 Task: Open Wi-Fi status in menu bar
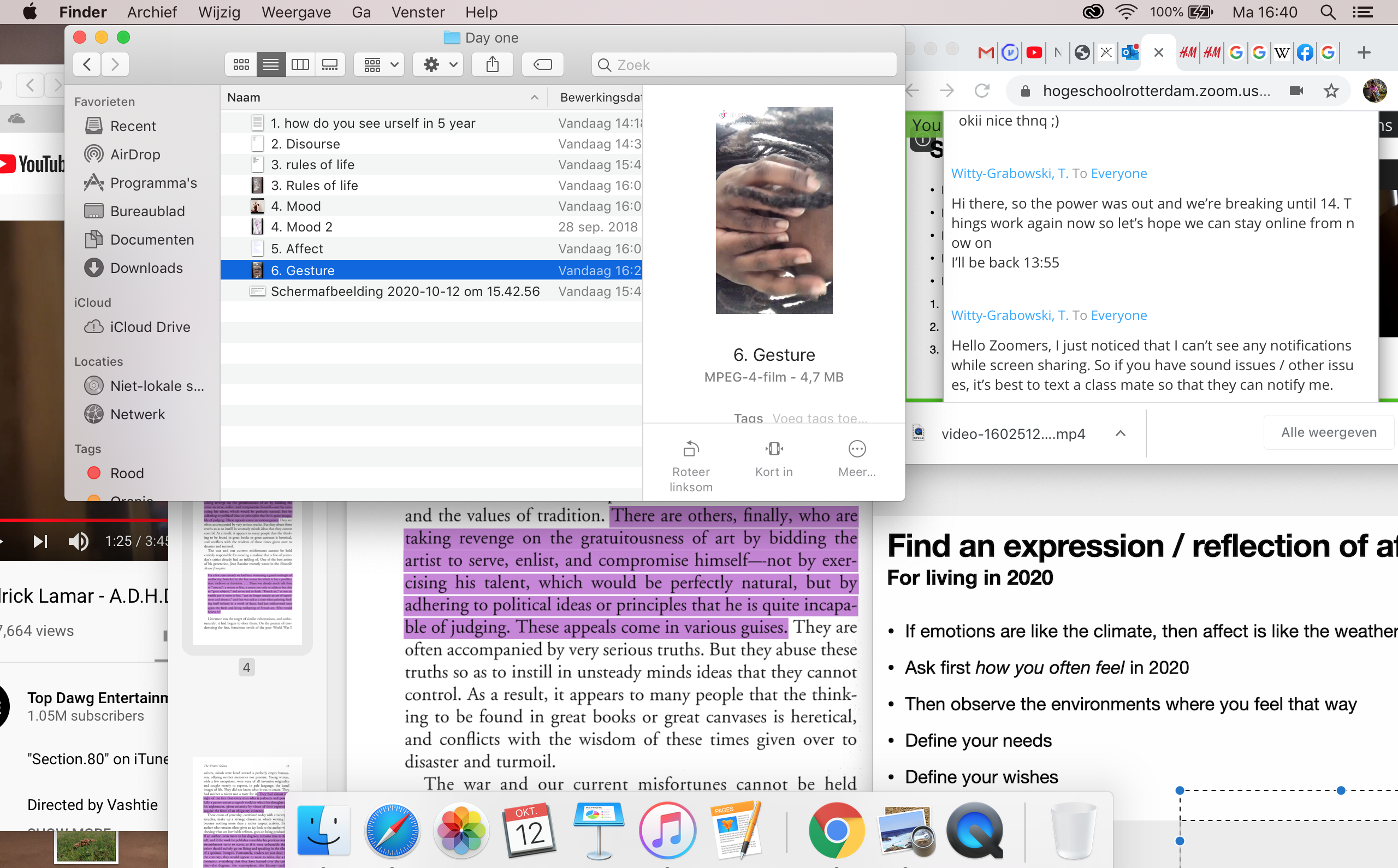(1126, 12)
